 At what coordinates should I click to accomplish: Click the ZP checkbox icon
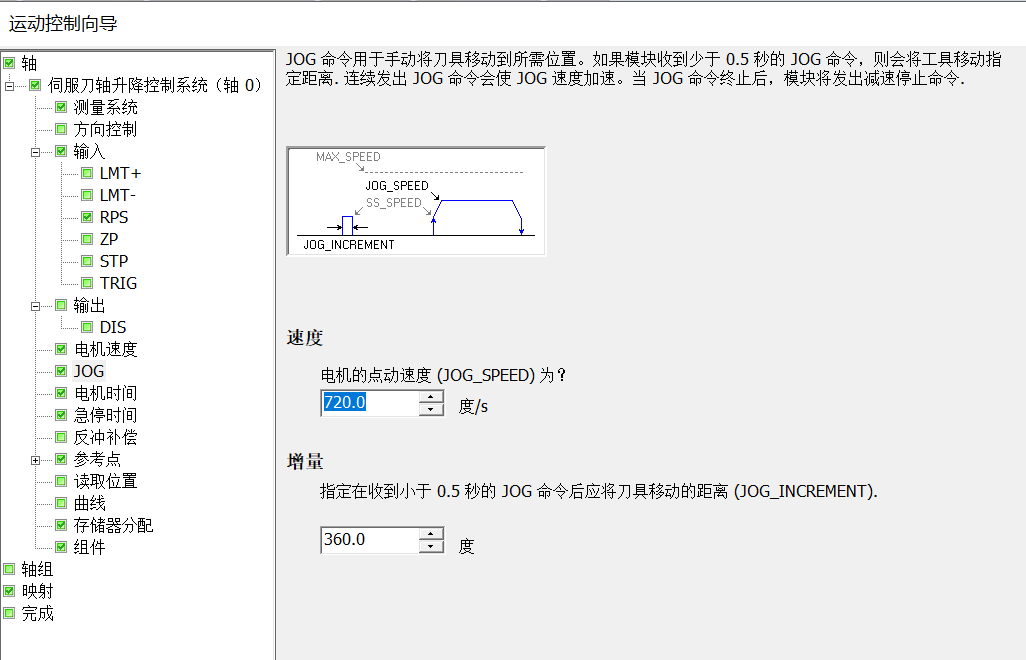[x=87, y=239]
